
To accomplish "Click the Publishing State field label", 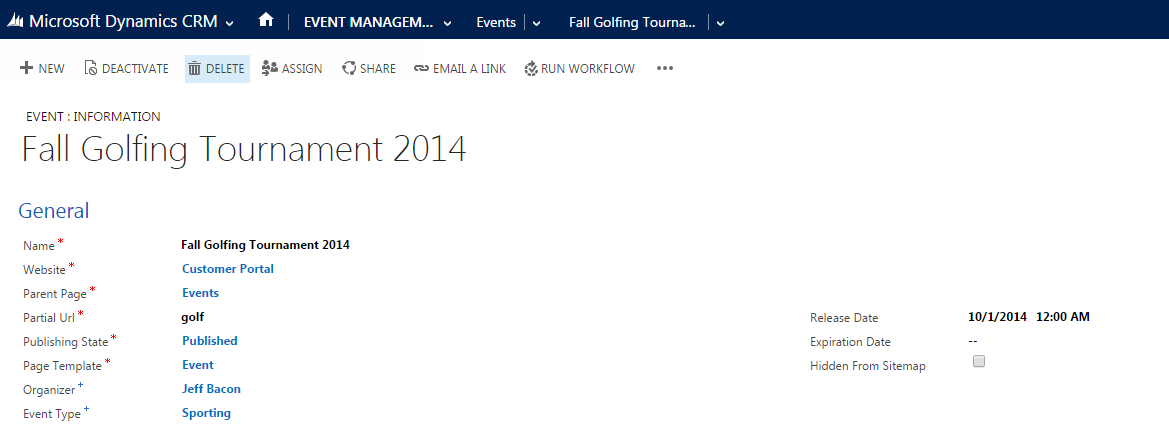I will click(66, 342).
